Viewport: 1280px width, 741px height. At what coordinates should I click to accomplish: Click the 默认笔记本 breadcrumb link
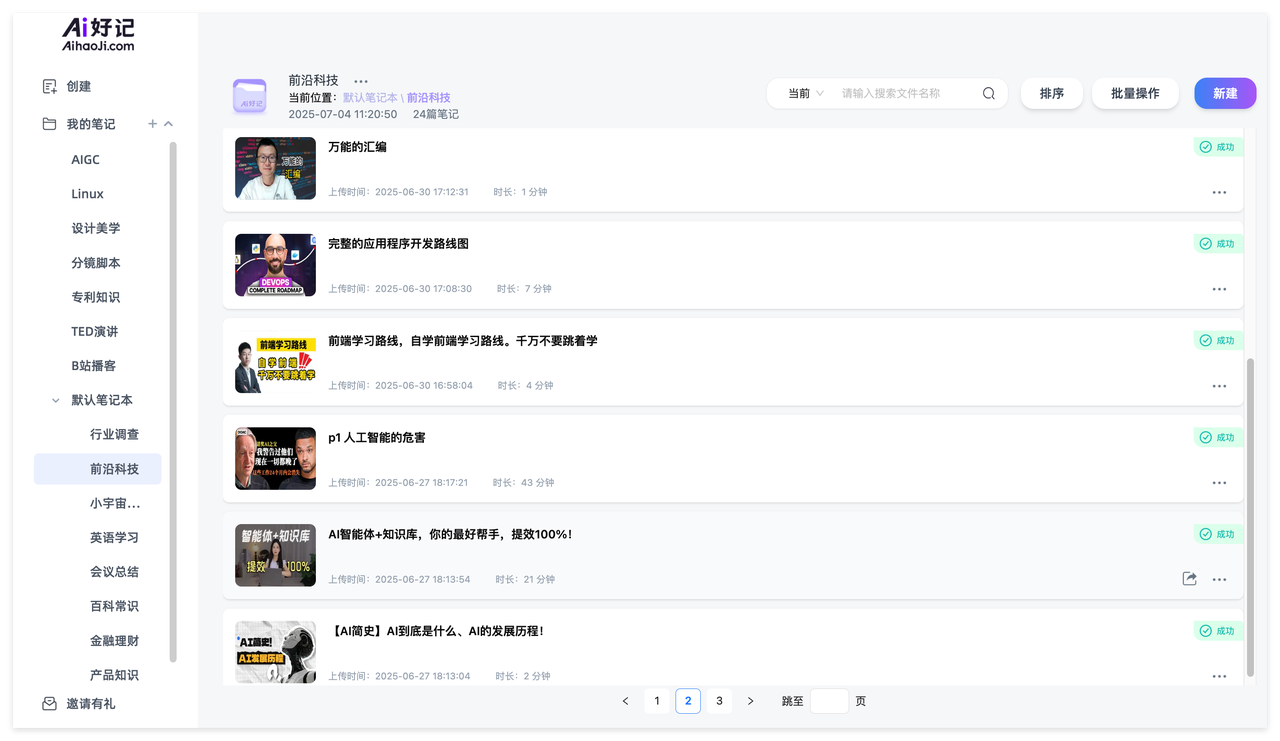370,98
